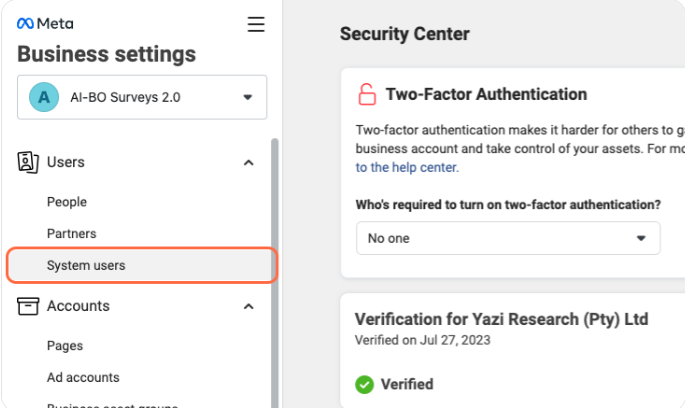Go to Pages under Accounts
Image resolution: width=685 pixels, height=408 pixels.
(65, 346)
